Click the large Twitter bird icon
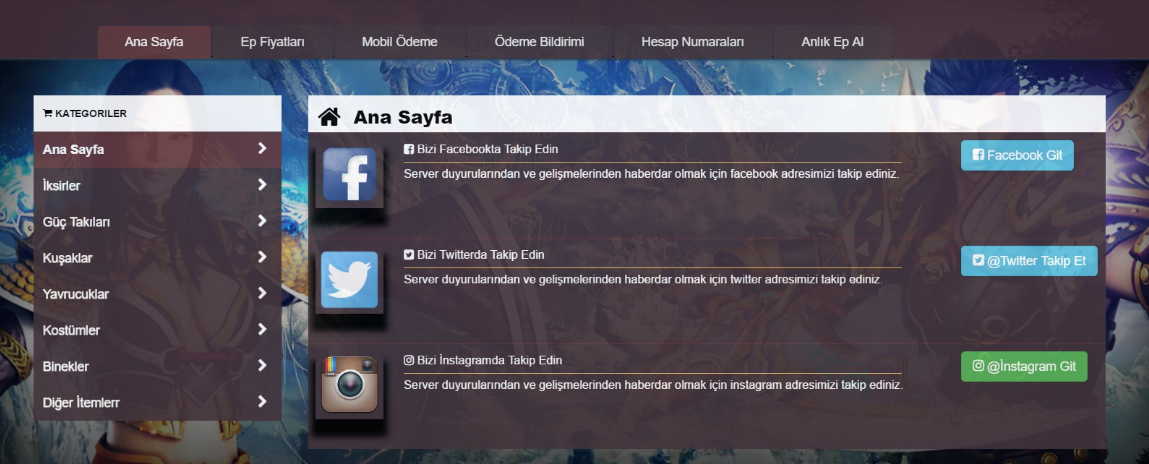This screenshot has width=1149, height=464. [x=350, y=279]
